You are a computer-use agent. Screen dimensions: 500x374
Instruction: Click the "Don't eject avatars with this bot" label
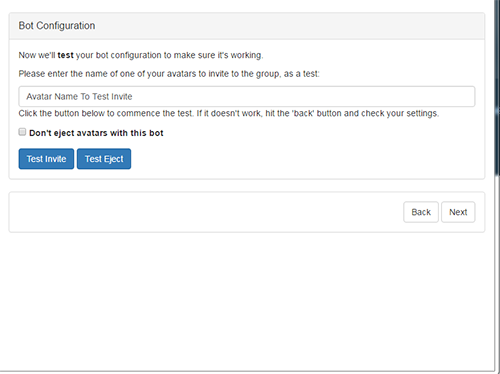[96, 133]
